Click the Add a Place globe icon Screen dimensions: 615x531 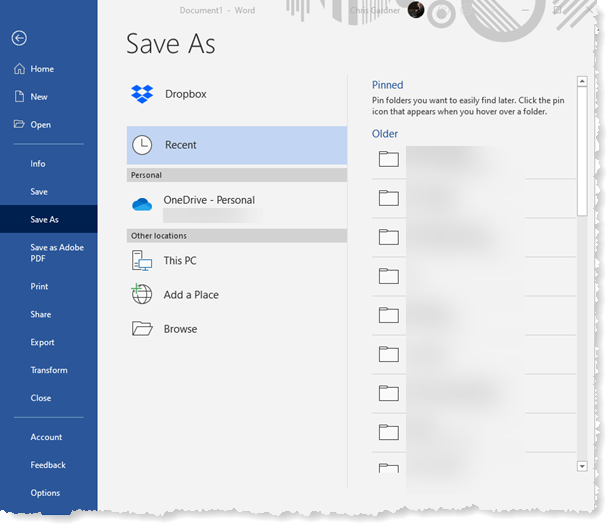tap(142, 294)
